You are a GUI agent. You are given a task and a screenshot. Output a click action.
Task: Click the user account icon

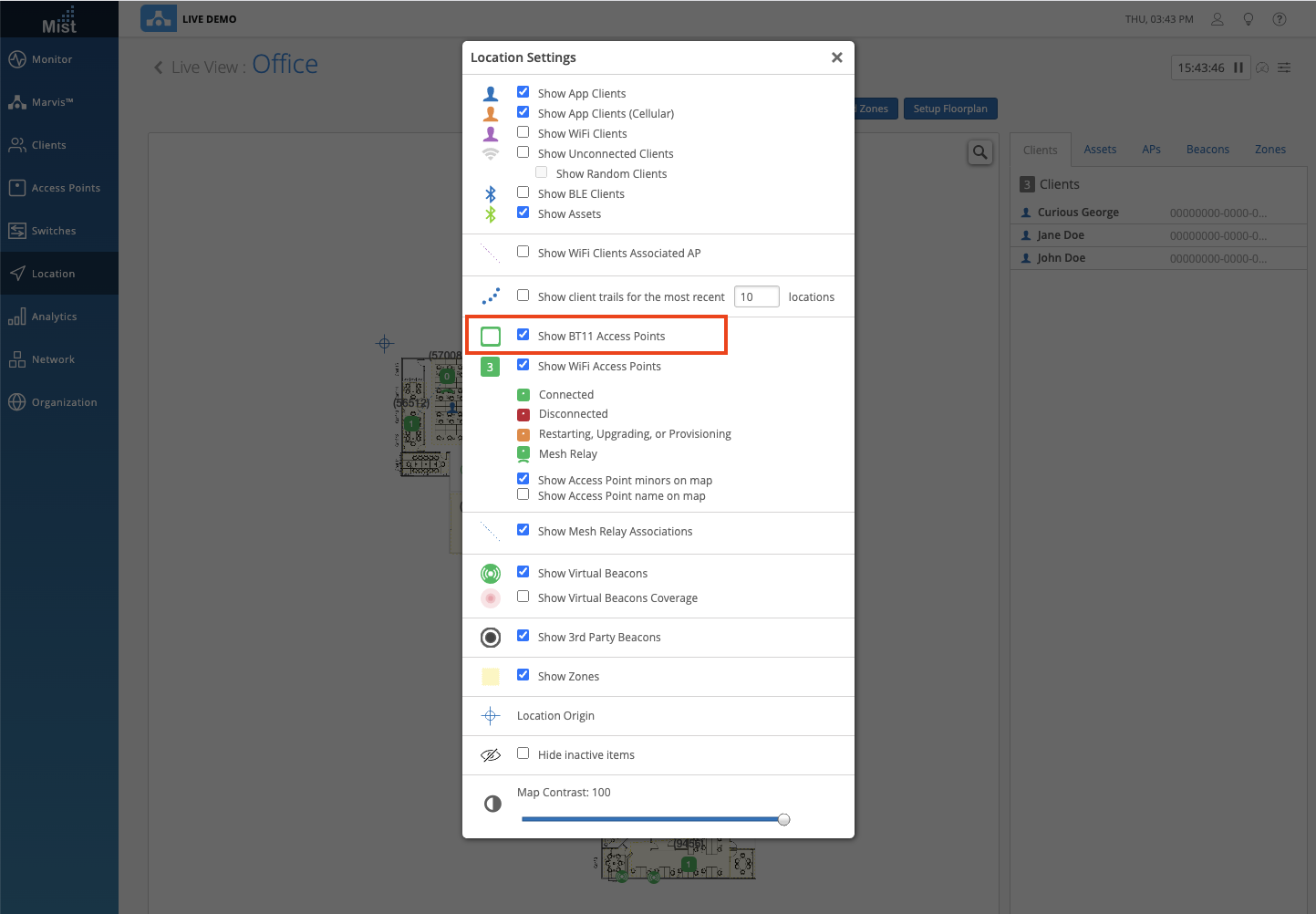pos(1217,19)
